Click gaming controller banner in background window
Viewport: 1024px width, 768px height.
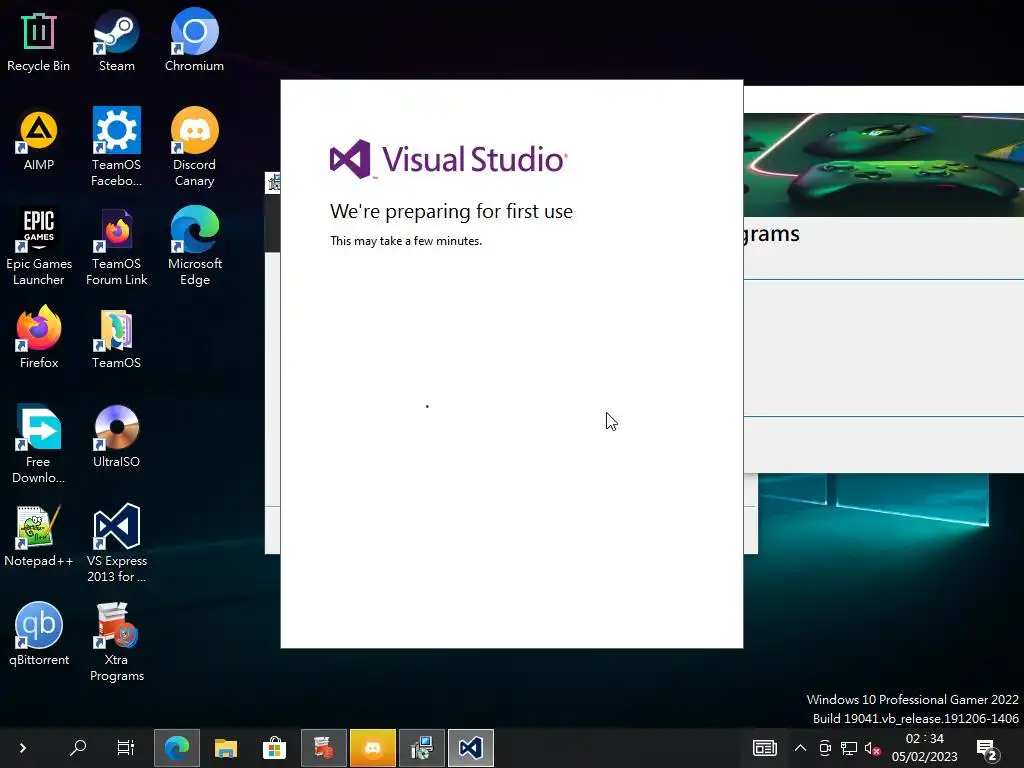click(x=884, y=165)
